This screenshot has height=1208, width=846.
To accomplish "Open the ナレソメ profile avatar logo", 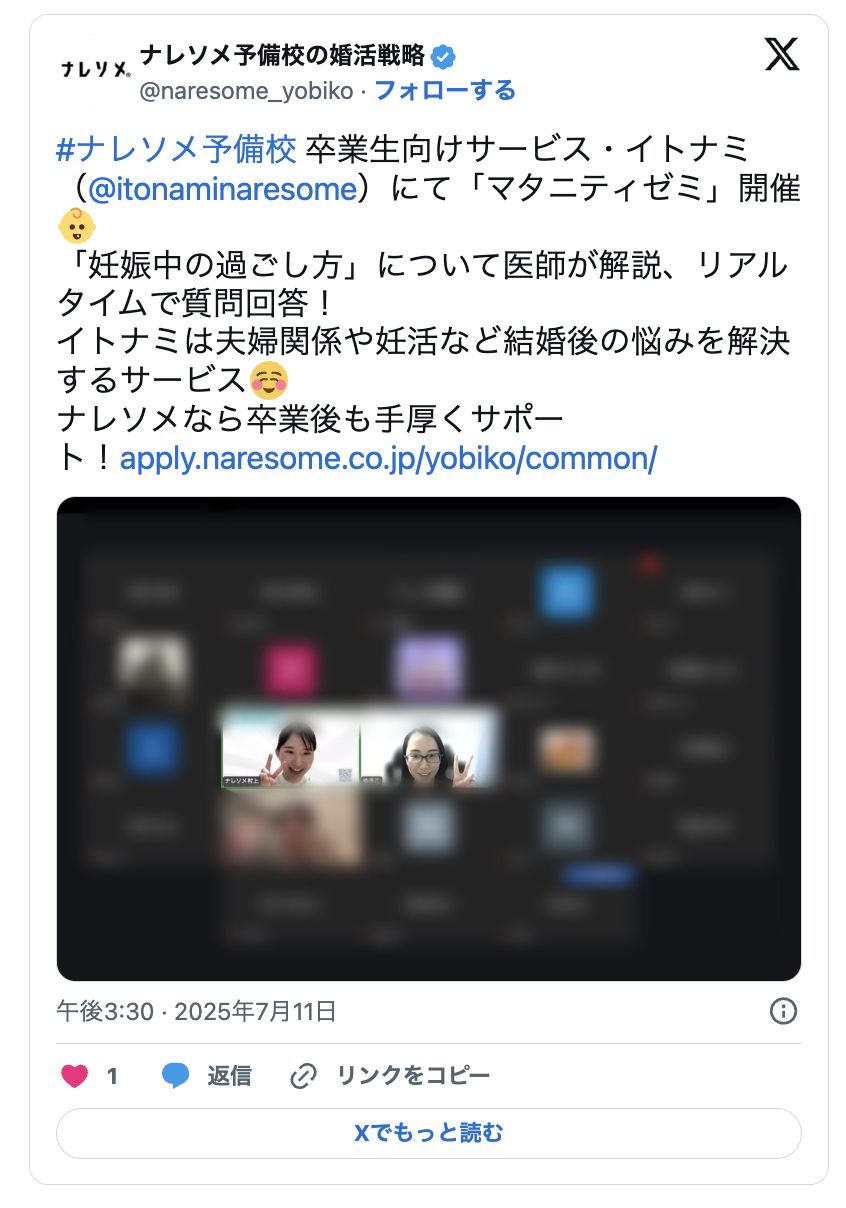I will point(93,70).
